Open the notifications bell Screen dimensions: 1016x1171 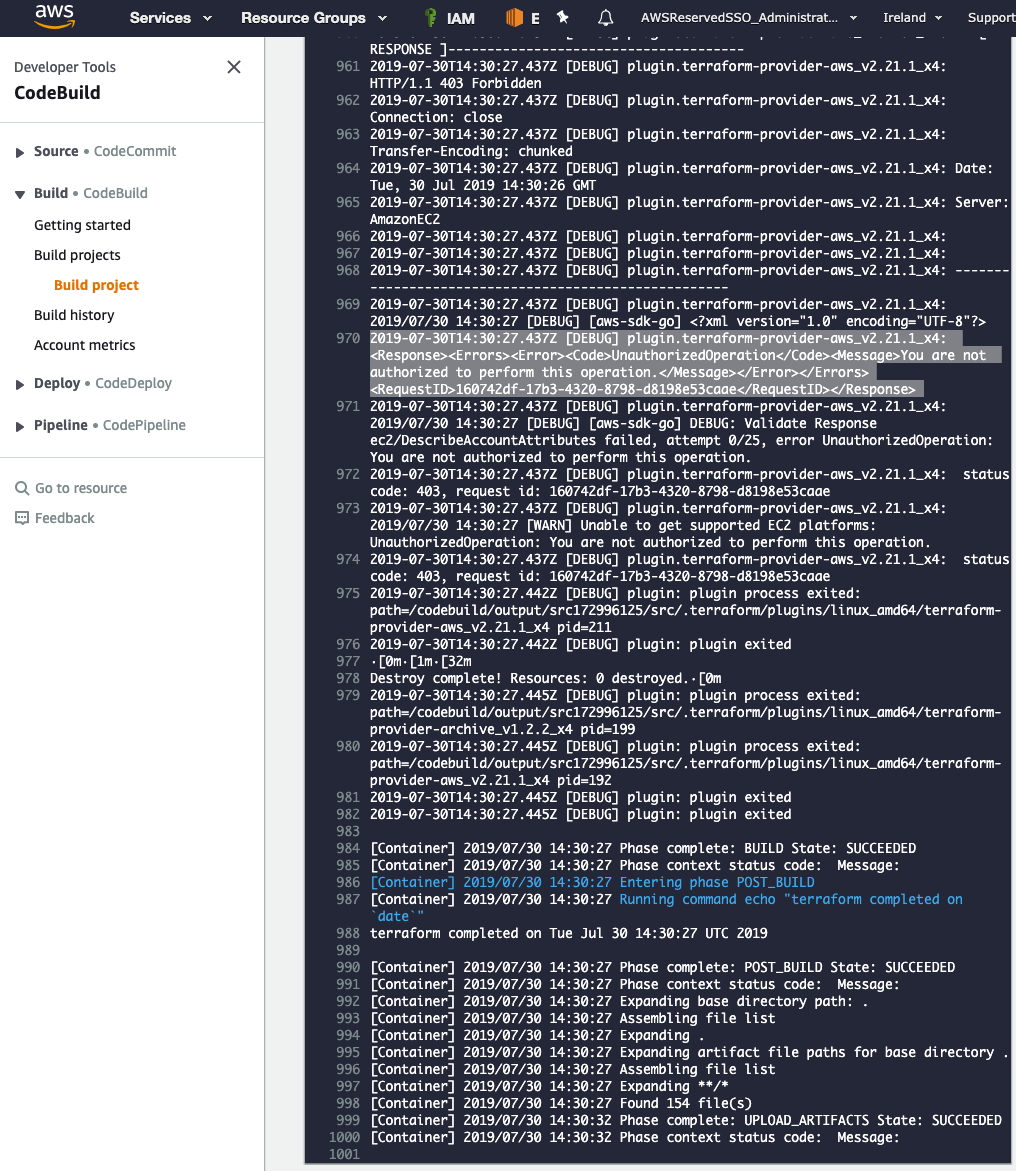pos(606,18)
